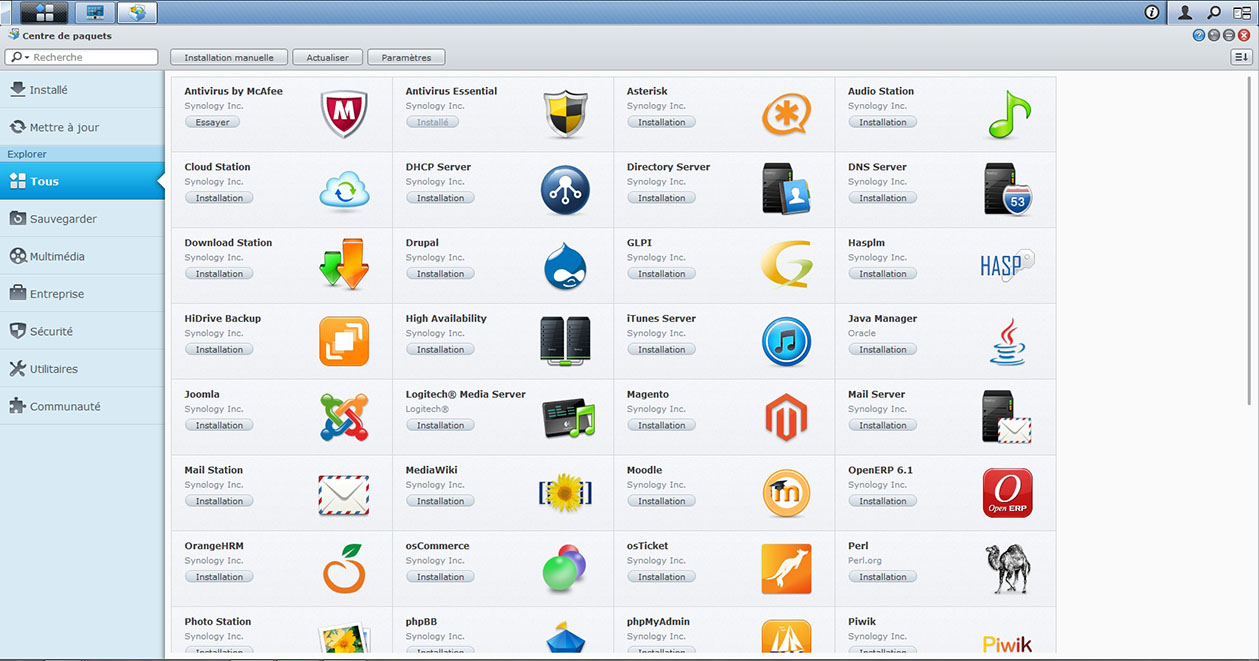Click Installation button for Joomla
Screen dimensions: 1259x661
click(x=219, y=425)
